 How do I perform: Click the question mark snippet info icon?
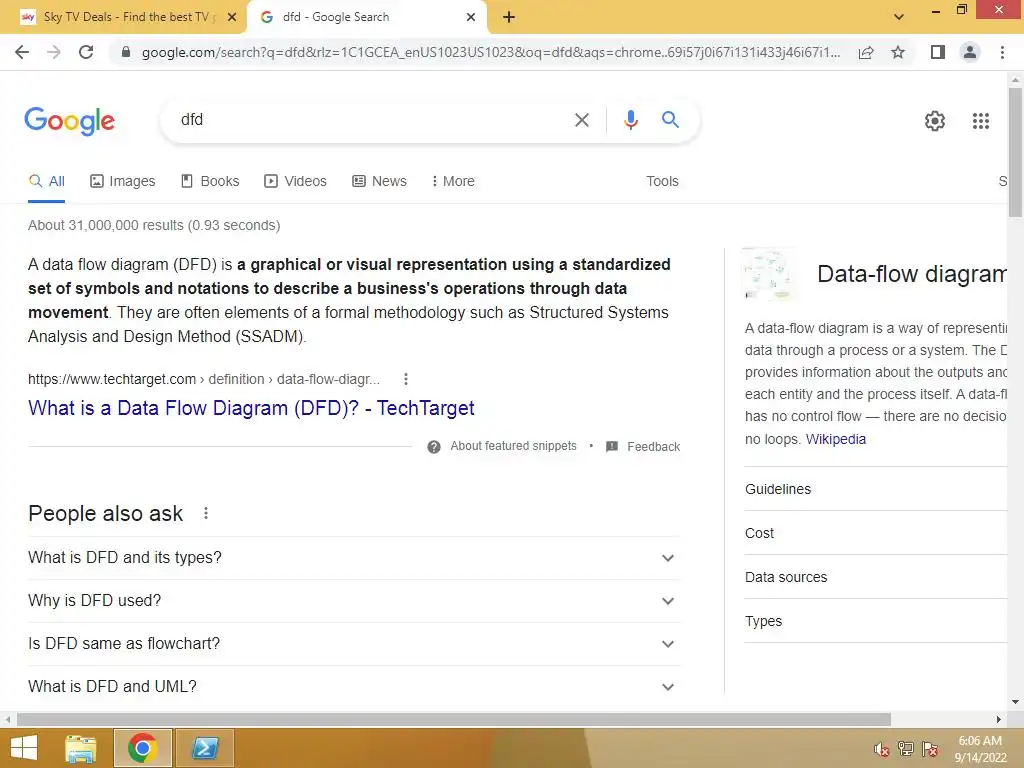coord(434,447)
